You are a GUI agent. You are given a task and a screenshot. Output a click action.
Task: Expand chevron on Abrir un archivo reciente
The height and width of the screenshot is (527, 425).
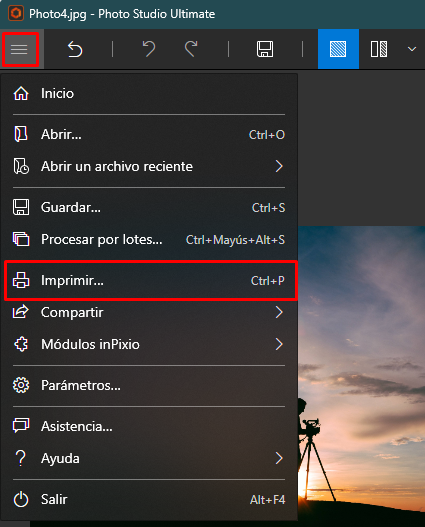click(279, 166)
